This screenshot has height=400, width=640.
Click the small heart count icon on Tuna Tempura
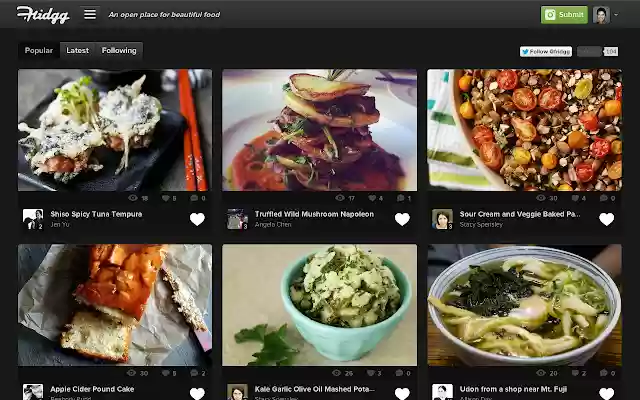click(x=166, y=198)
